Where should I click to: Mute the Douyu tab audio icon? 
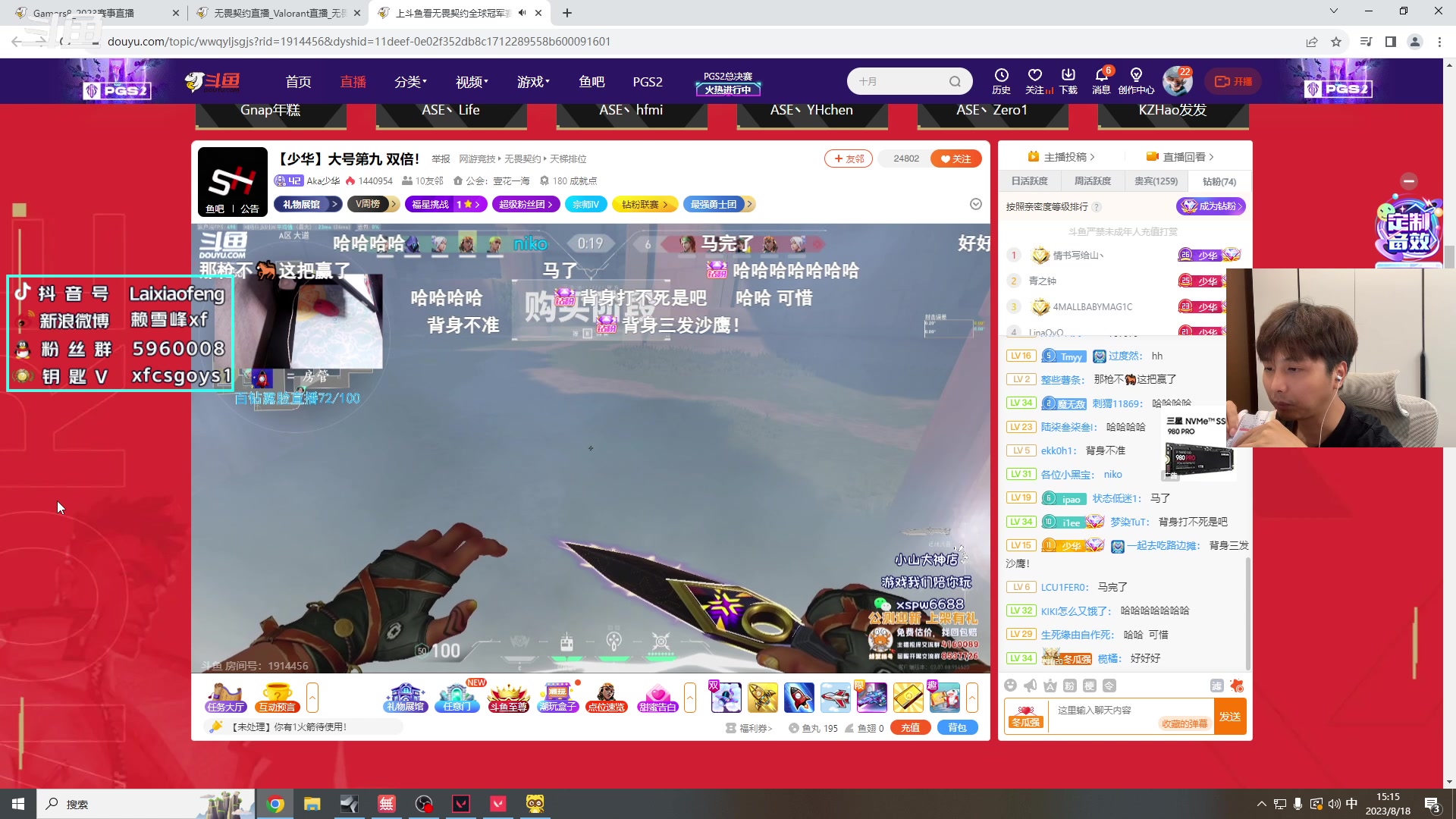[x=522, y=13]
